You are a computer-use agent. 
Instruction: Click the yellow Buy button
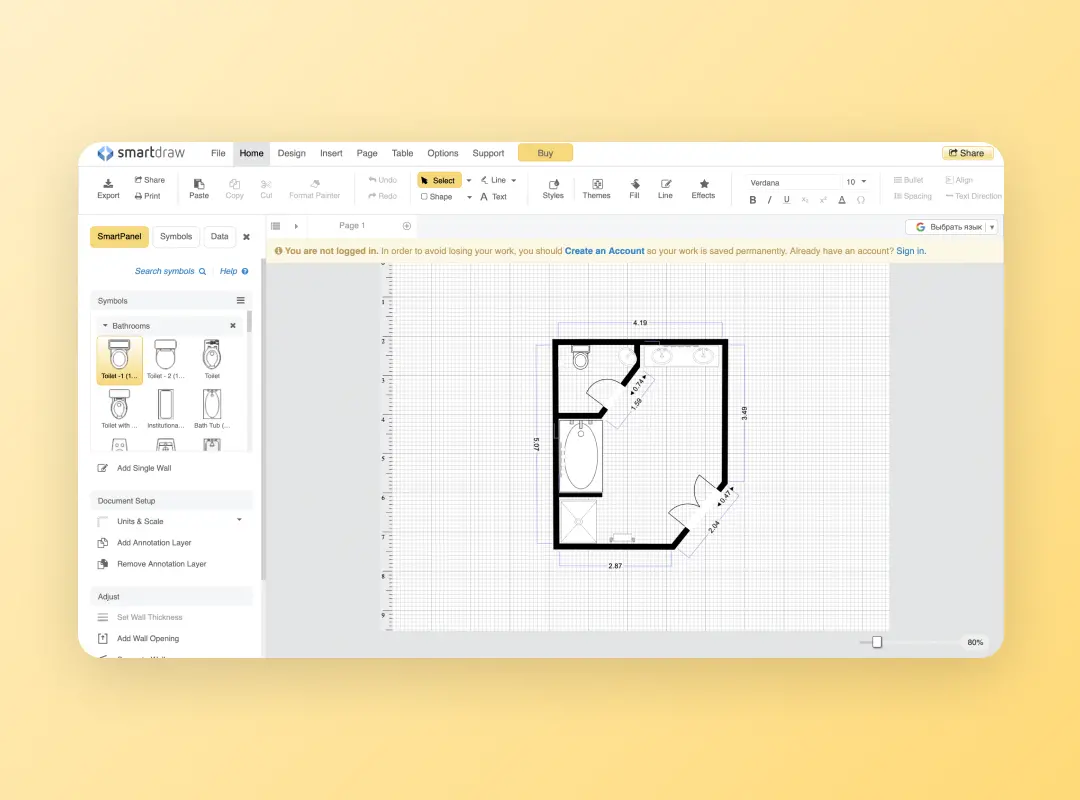coord(545,153)
